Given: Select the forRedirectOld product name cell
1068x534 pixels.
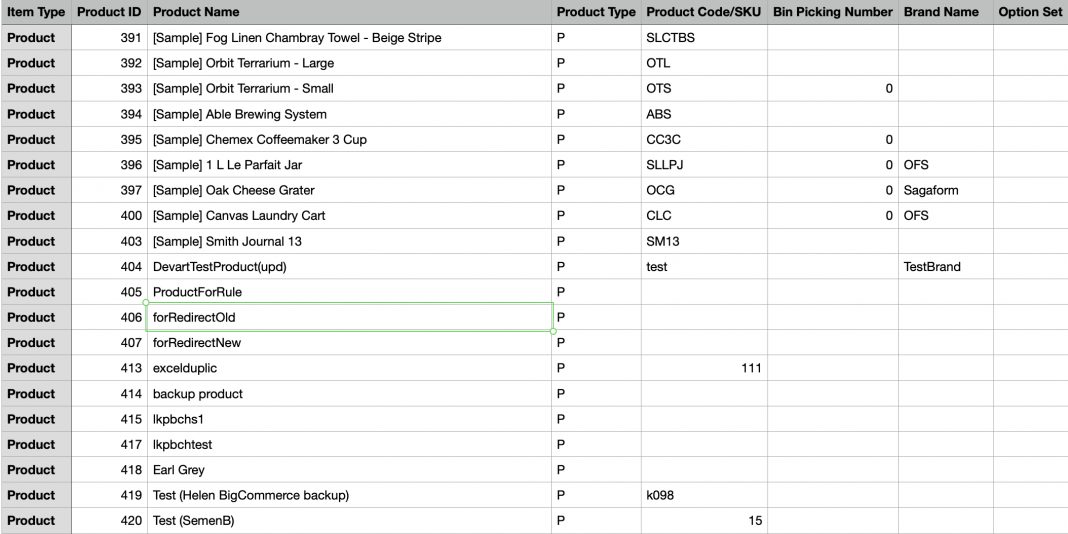Looking at the screenshot, I should pos(349,317).
